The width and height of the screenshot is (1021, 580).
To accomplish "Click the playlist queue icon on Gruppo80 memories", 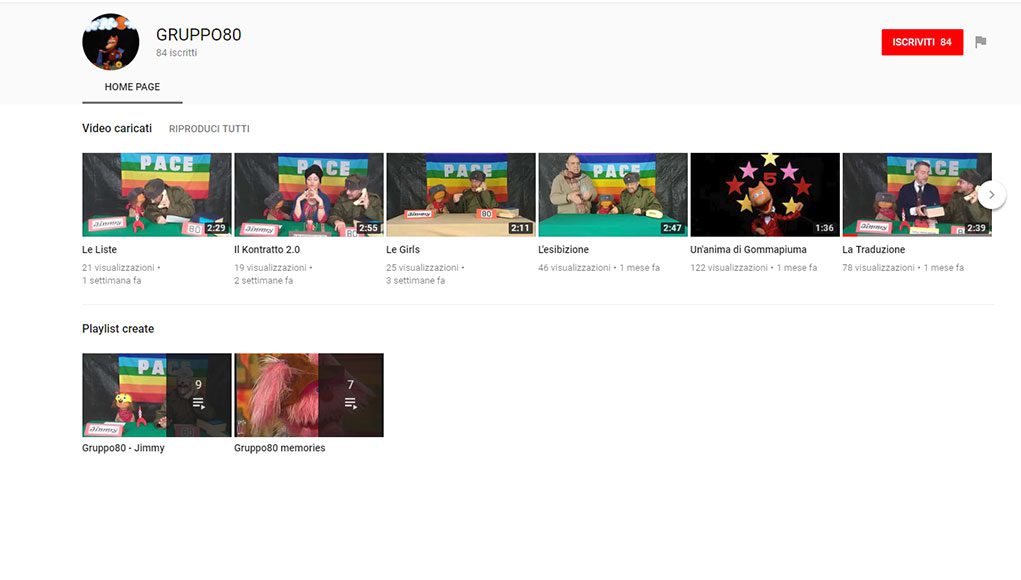I will [350, 403].
